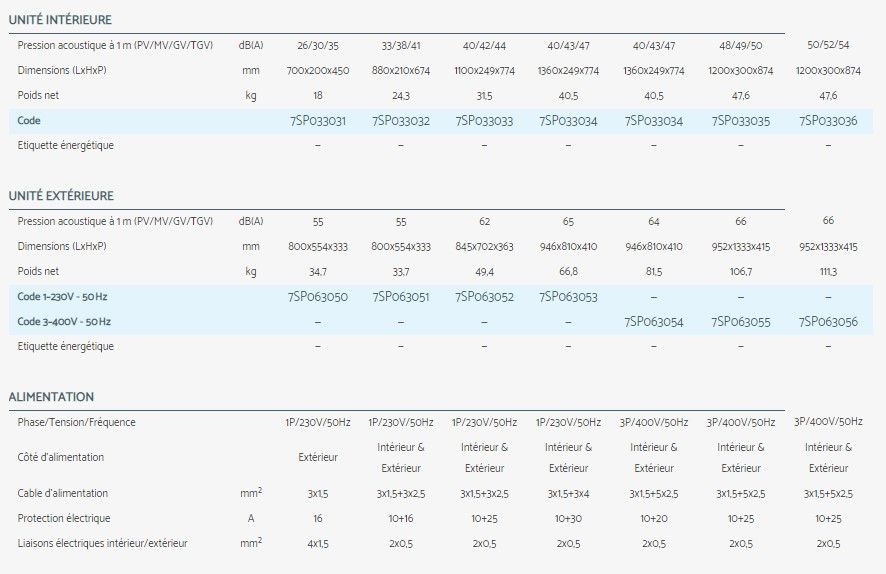Screen dimensions: 886x574
Task: Click outdoor unit code 7SP063051
Action: click(401, 297)
